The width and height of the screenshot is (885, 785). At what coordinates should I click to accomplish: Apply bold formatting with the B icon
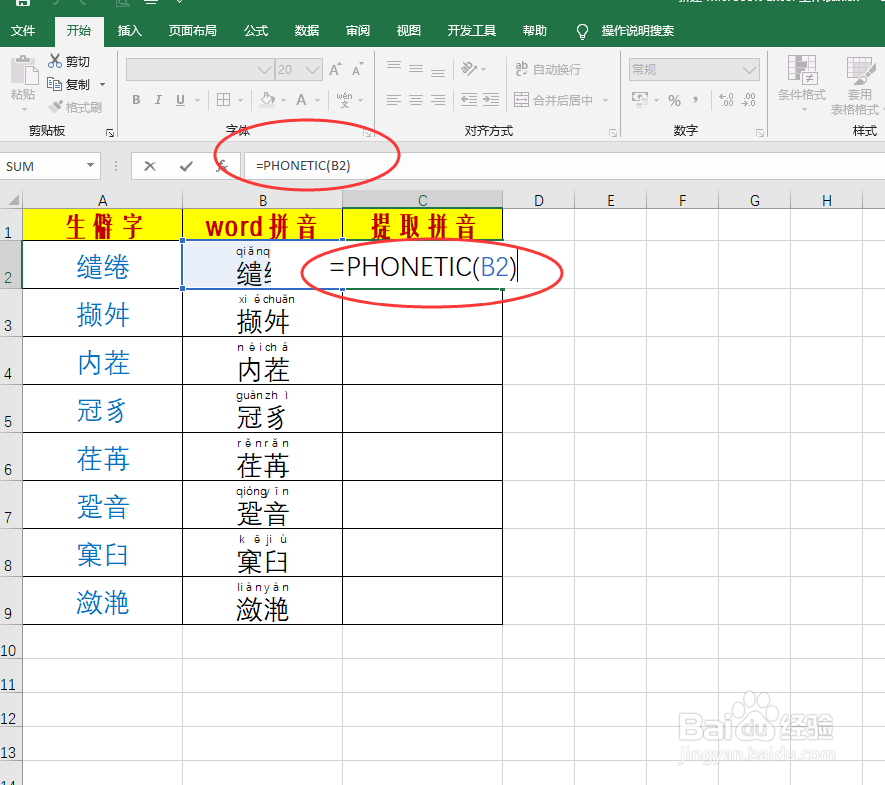point(137,100)
